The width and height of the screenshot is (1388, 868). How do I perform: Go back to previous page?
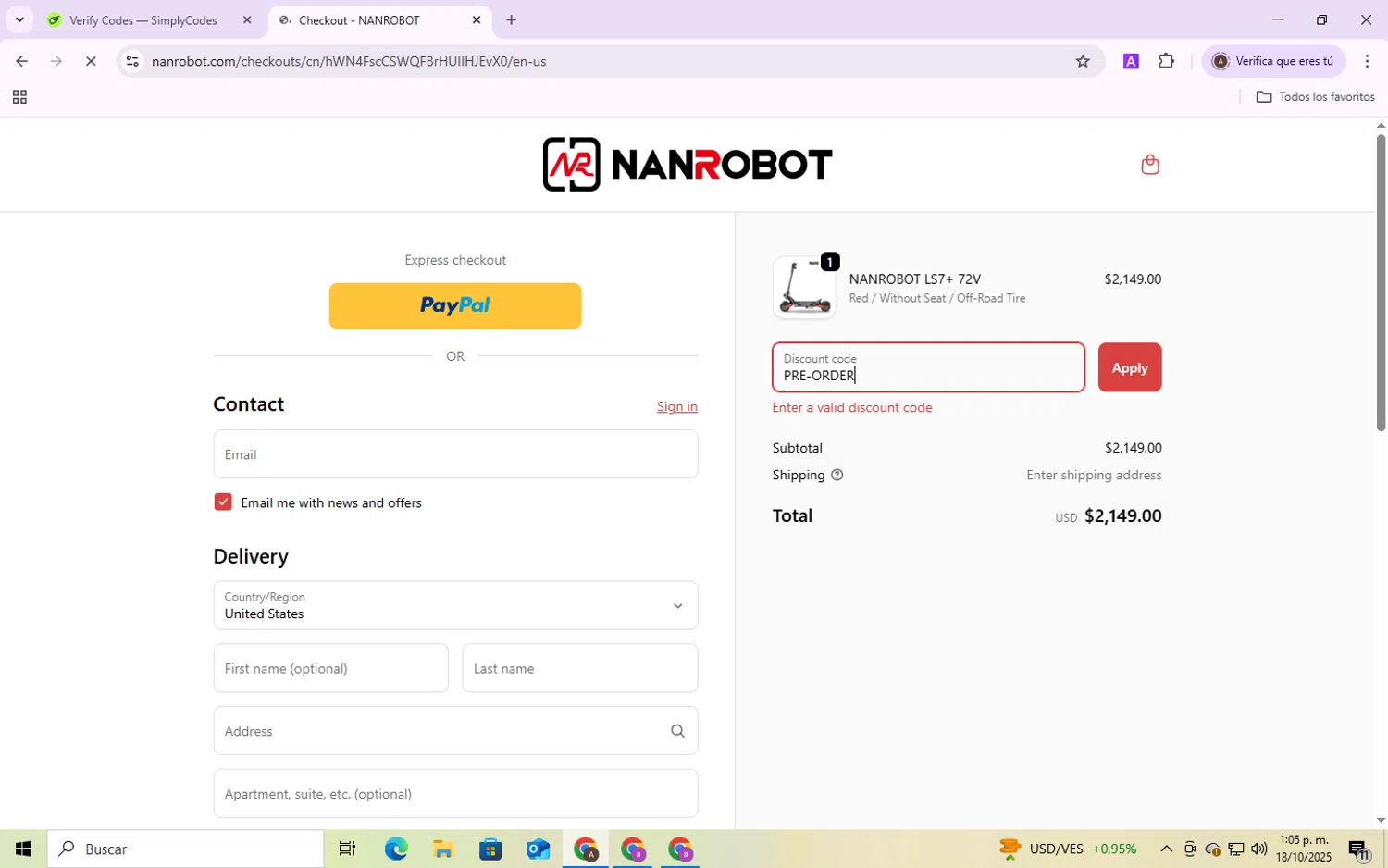21,61
